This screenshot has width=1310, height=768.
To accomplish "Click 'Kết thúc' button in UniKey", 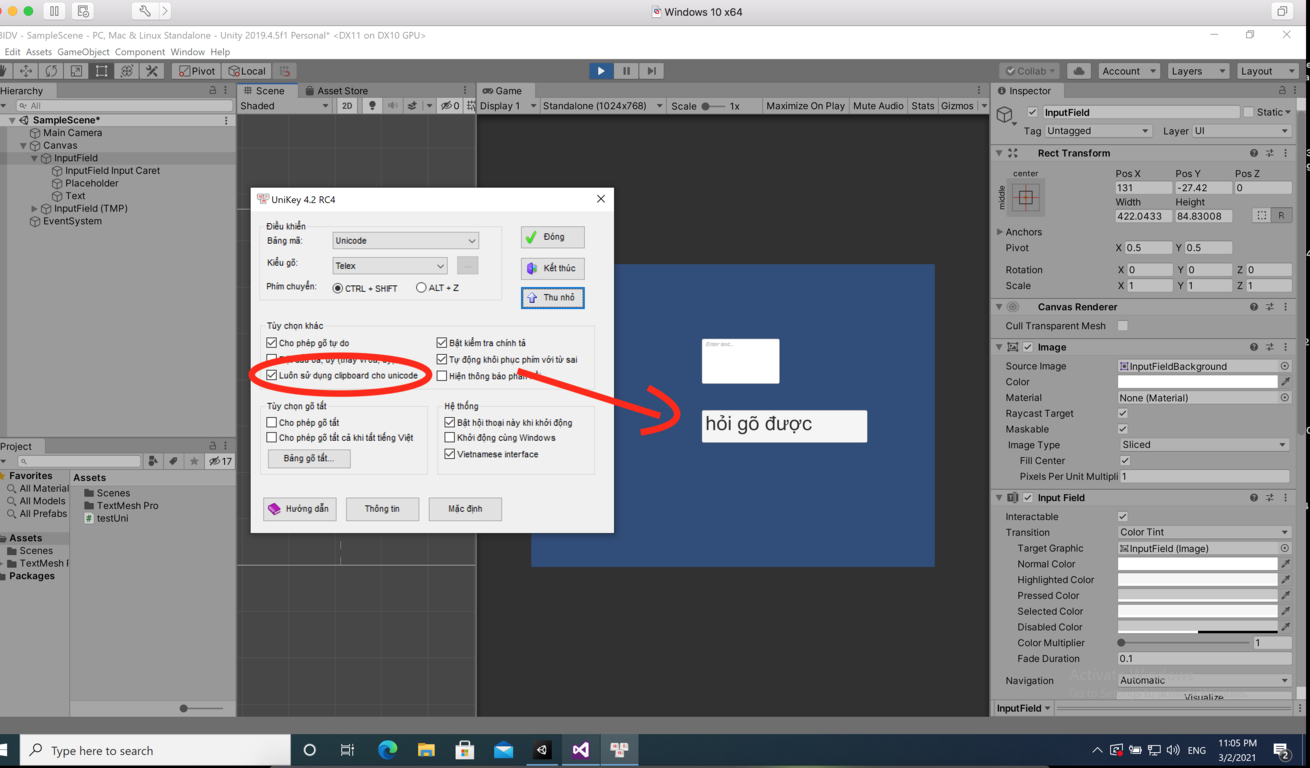I will point(553,268).
